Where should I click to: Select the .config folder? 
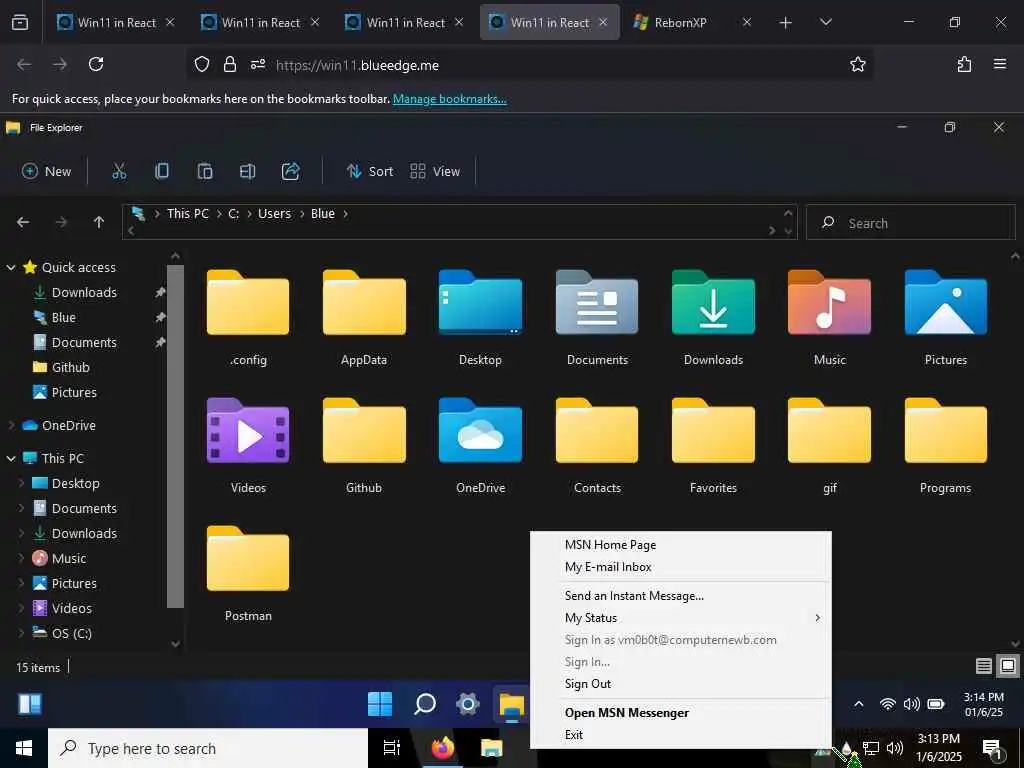pos(248,318)
